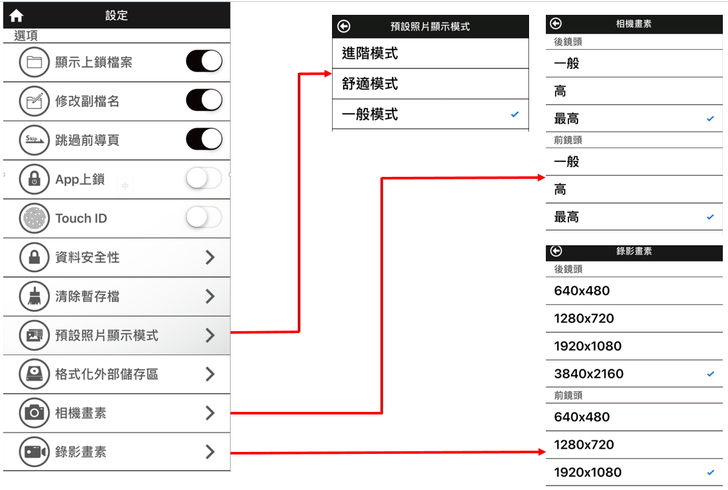Viewport: 728px width, 490px height.
Task: Turn off the 跳過前導頁 switch
Action: click(x=204, y=139)
